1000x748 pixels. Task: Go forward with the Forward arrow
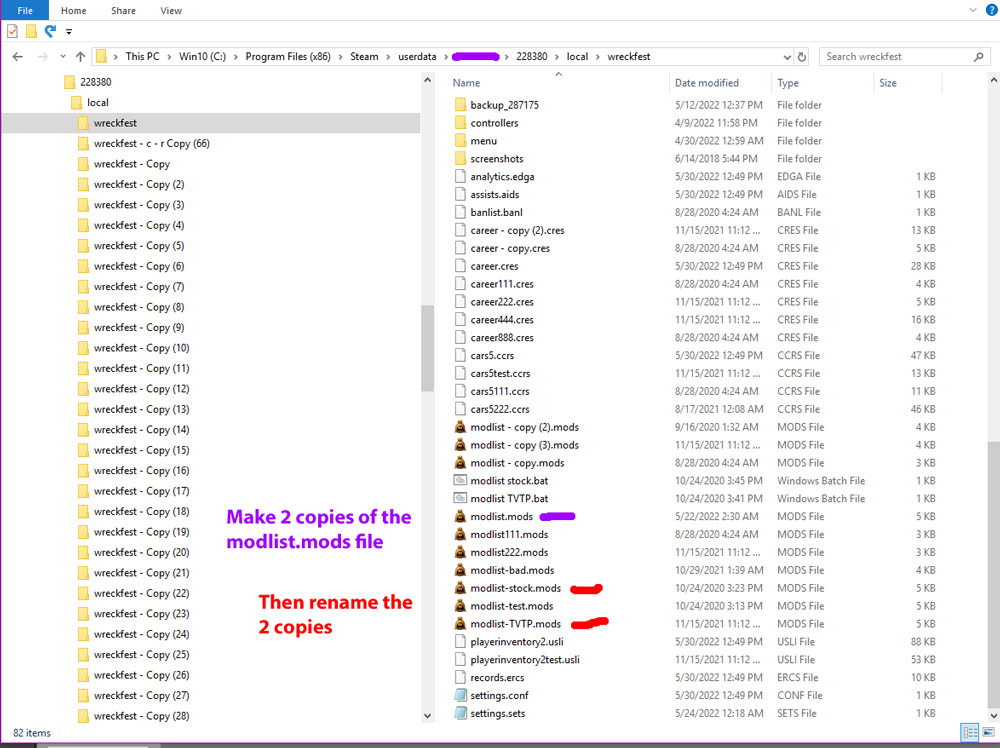pos(43,57)
